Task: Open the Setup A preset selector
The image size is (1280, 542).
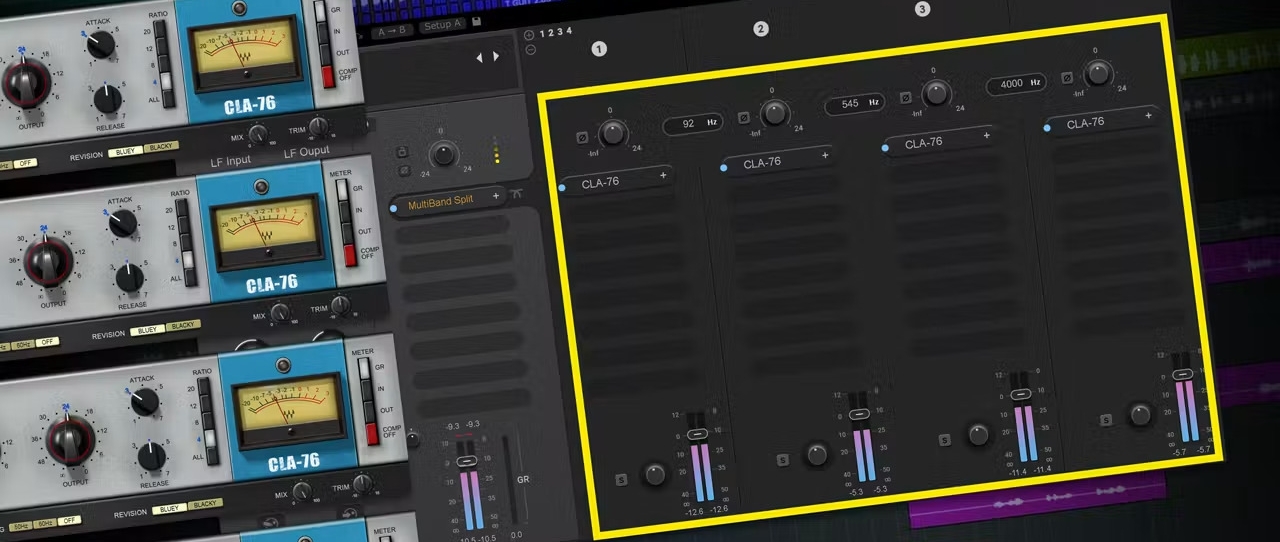Action: pyautogui.click(x=442, y=26)
